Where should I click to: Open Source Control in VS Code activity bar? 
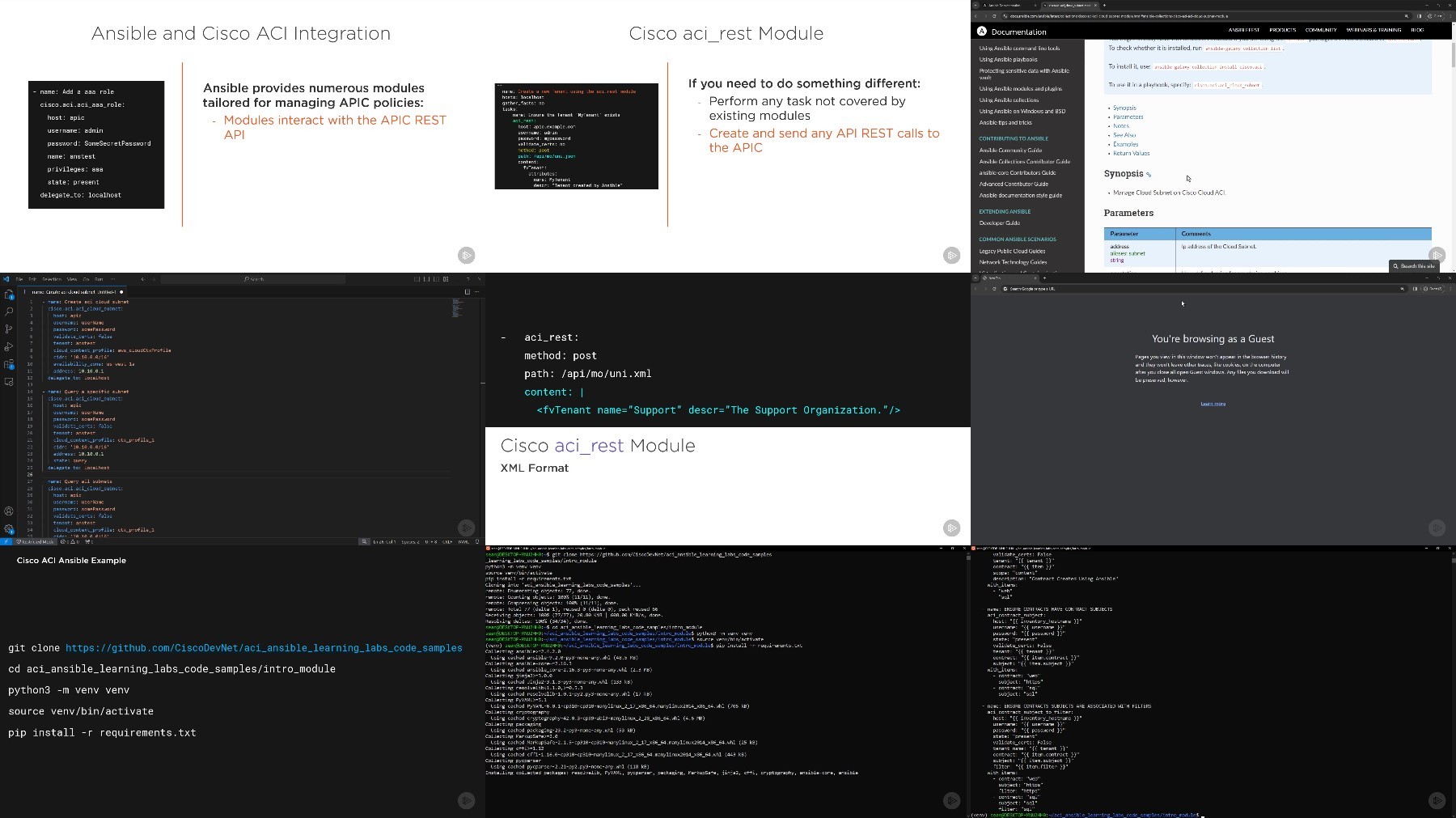point(9,329)
